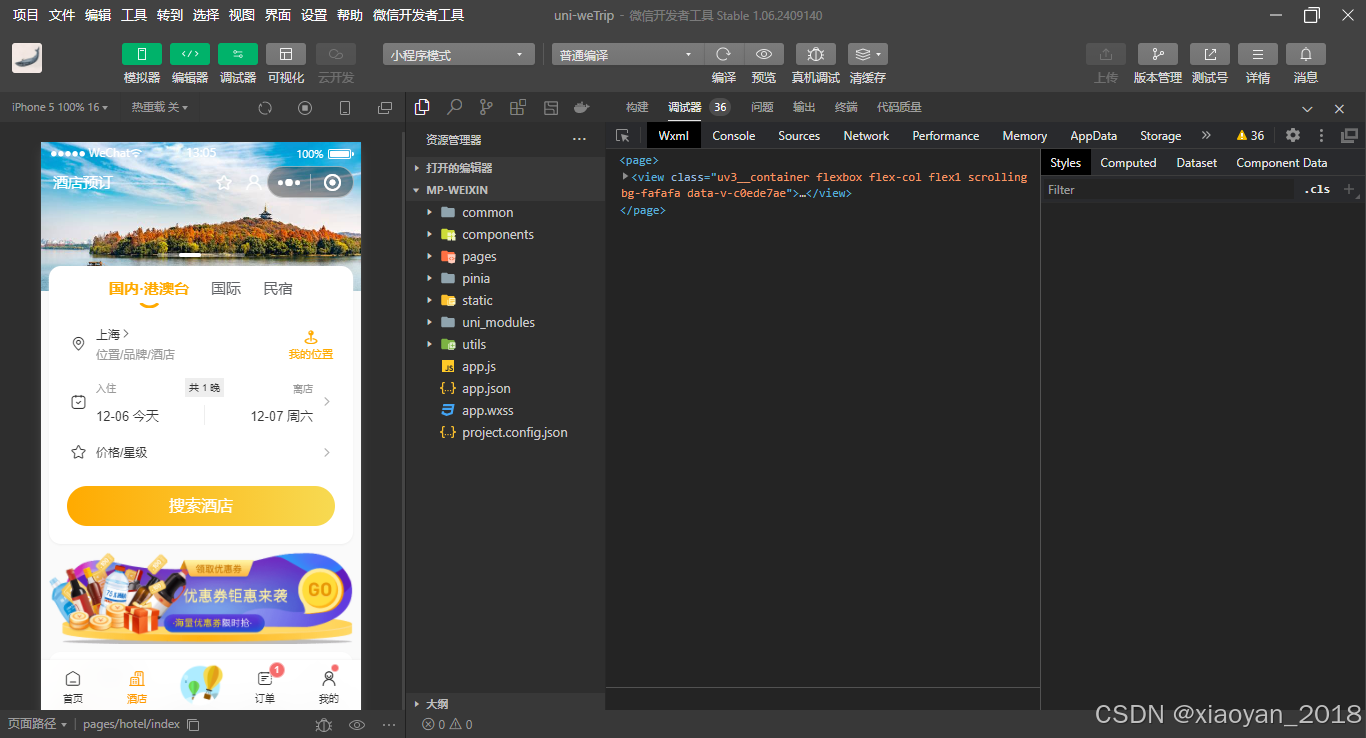The width and height of the screenshot is (1366, 738).
Task: Toggle the .cls class editor
Action: (x=1317, y=189)
